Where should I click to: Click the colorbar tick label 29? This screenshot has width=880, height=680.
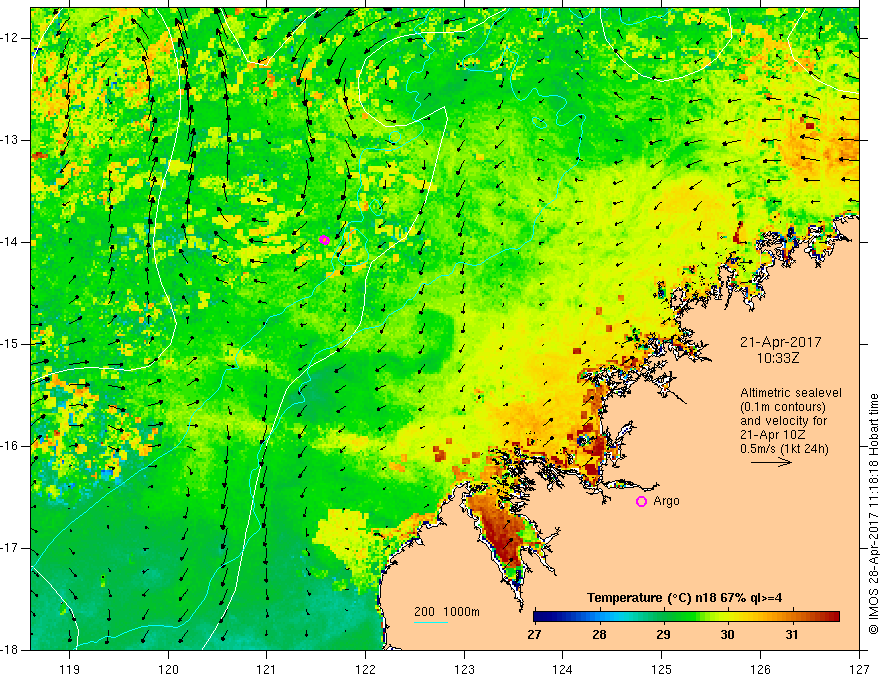tap(663, 635)
